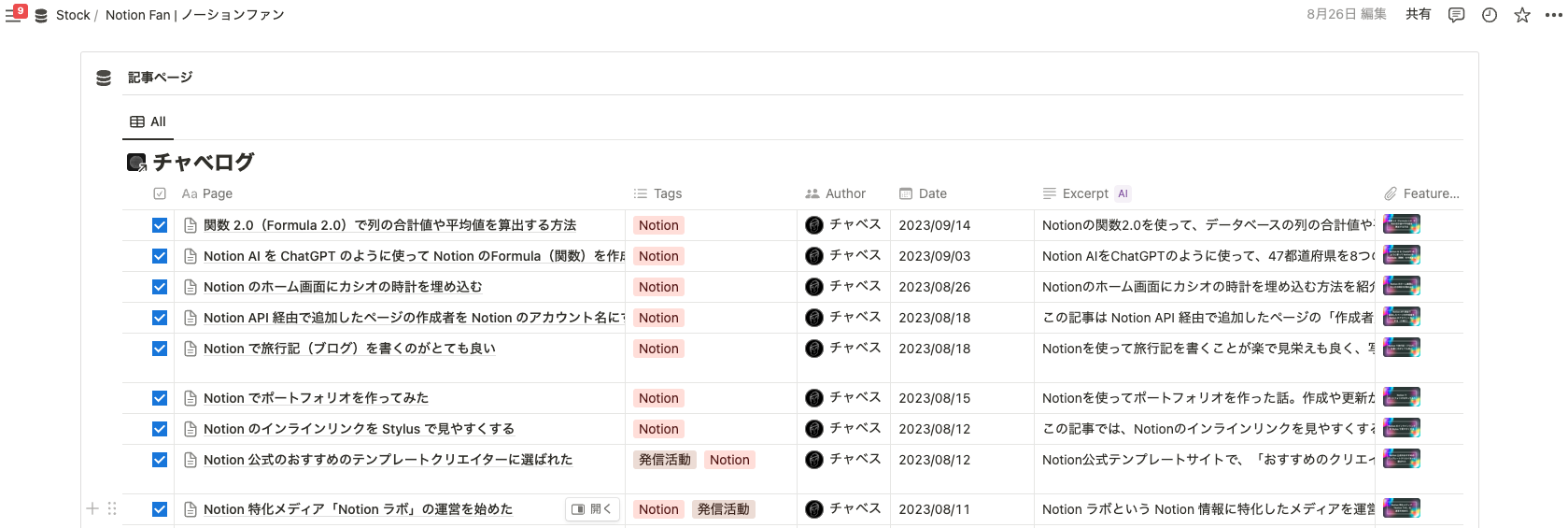Click the チャベログ database icon

[x=136, y=163]
